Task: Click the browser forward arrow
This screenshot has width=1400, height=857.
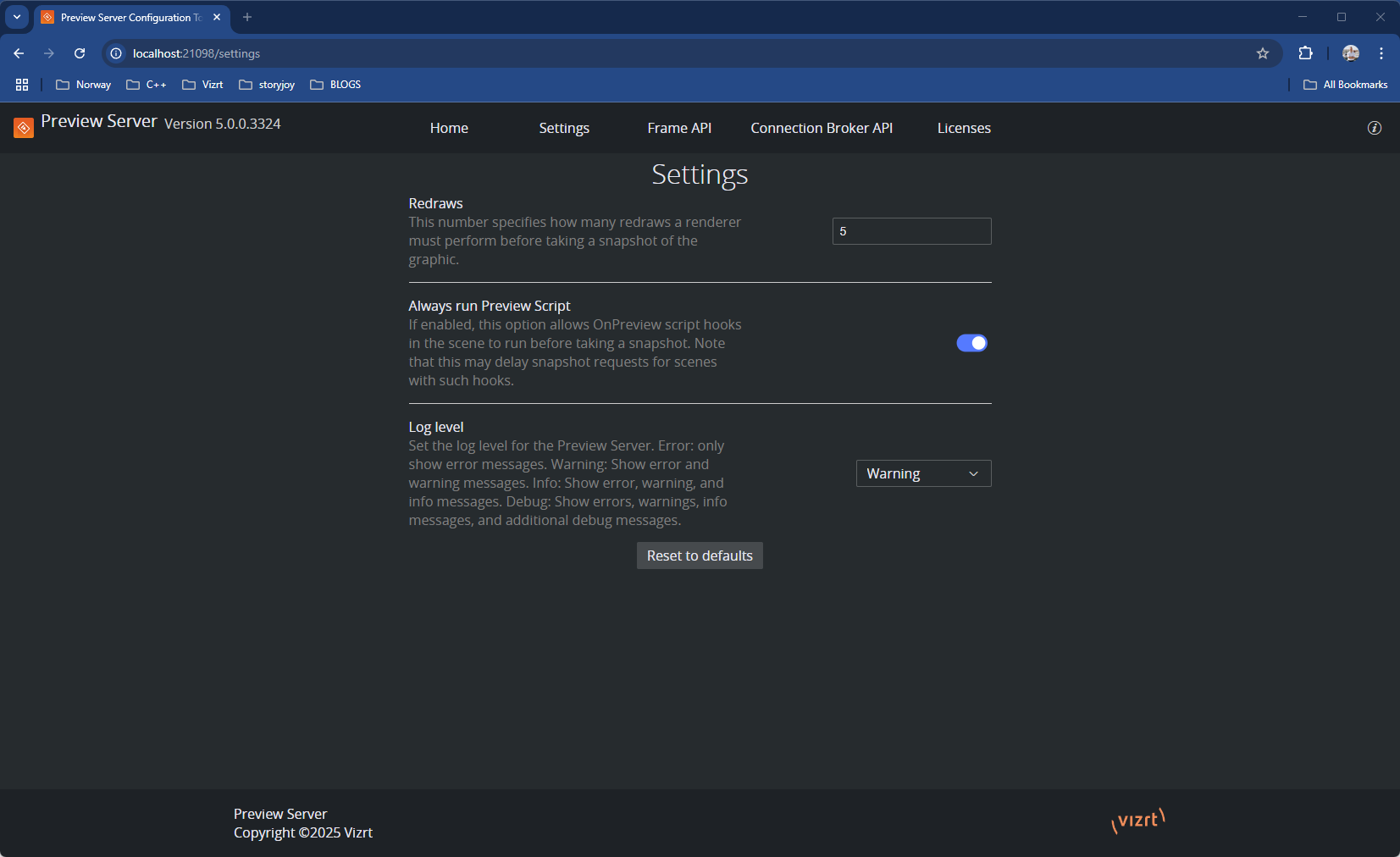Action: [49, 53]
